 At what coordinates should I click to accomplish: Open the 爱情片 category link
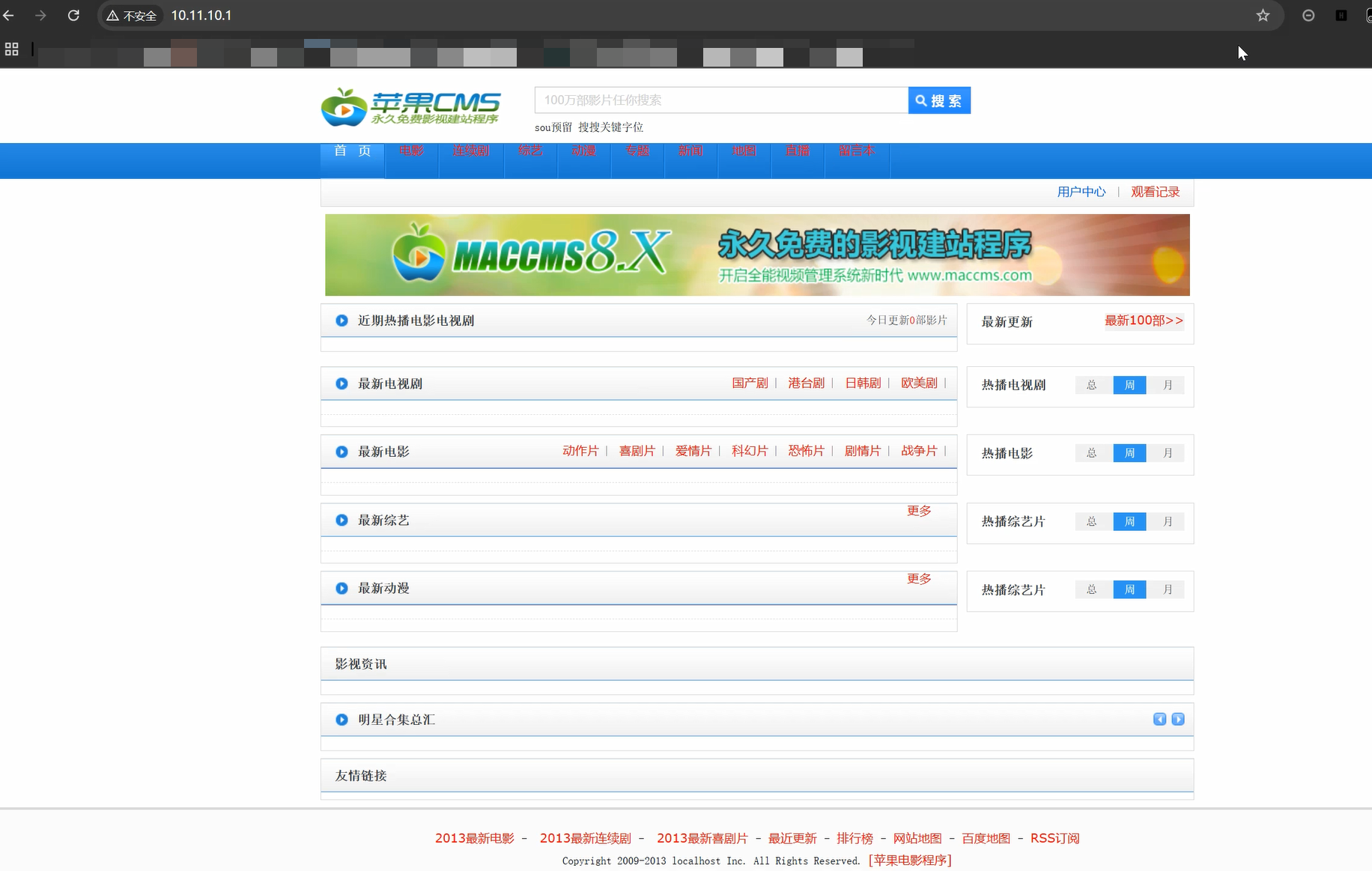pyautogui.click(x=693, y=451)
